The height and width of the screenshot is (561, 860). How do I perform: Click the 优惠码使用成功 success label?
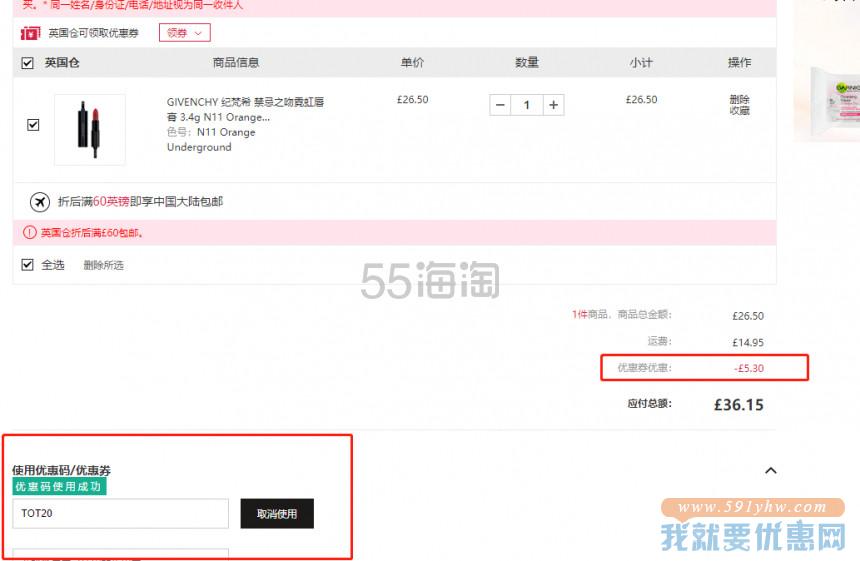pyautogui.click(x=59, y=486)
